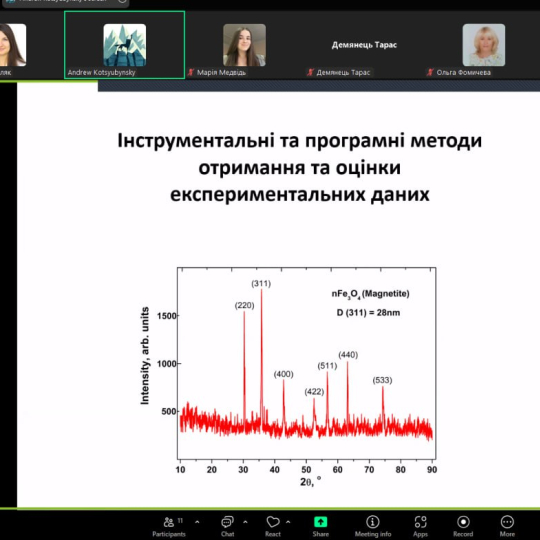
Task: Expand the Chat options arrow
Action: point(245,522)
